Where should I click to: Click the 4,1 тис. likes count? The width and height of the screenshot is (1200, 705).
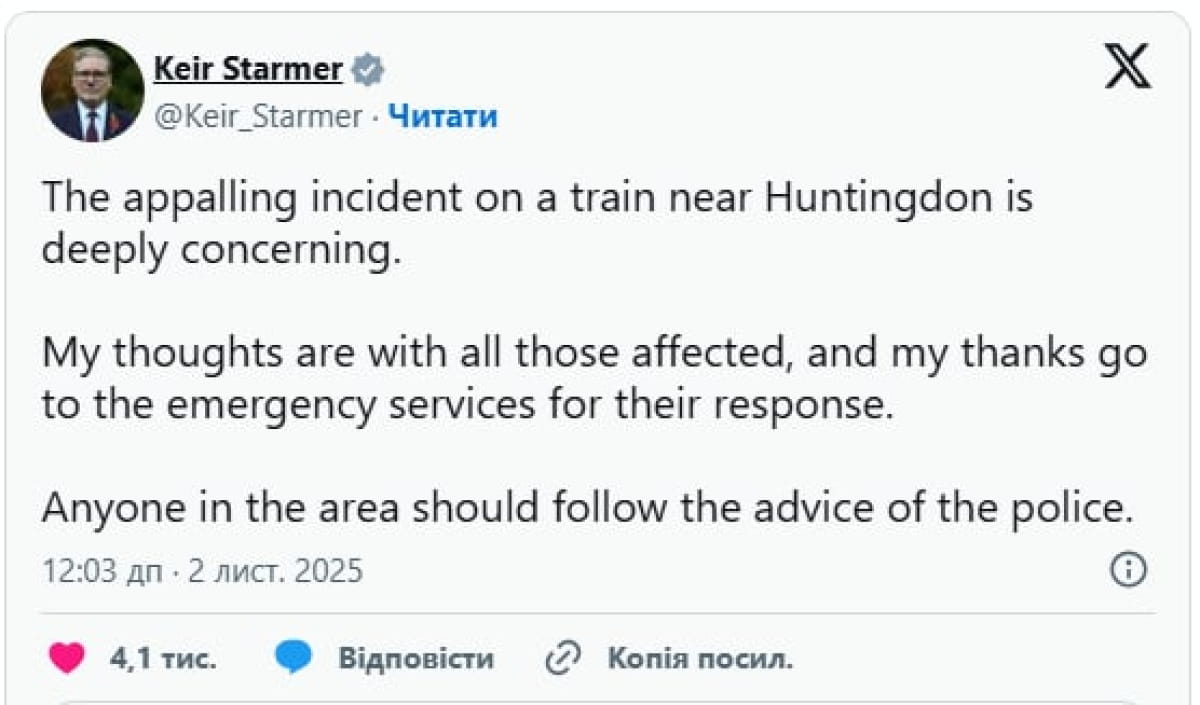click(x=162, y=659)
